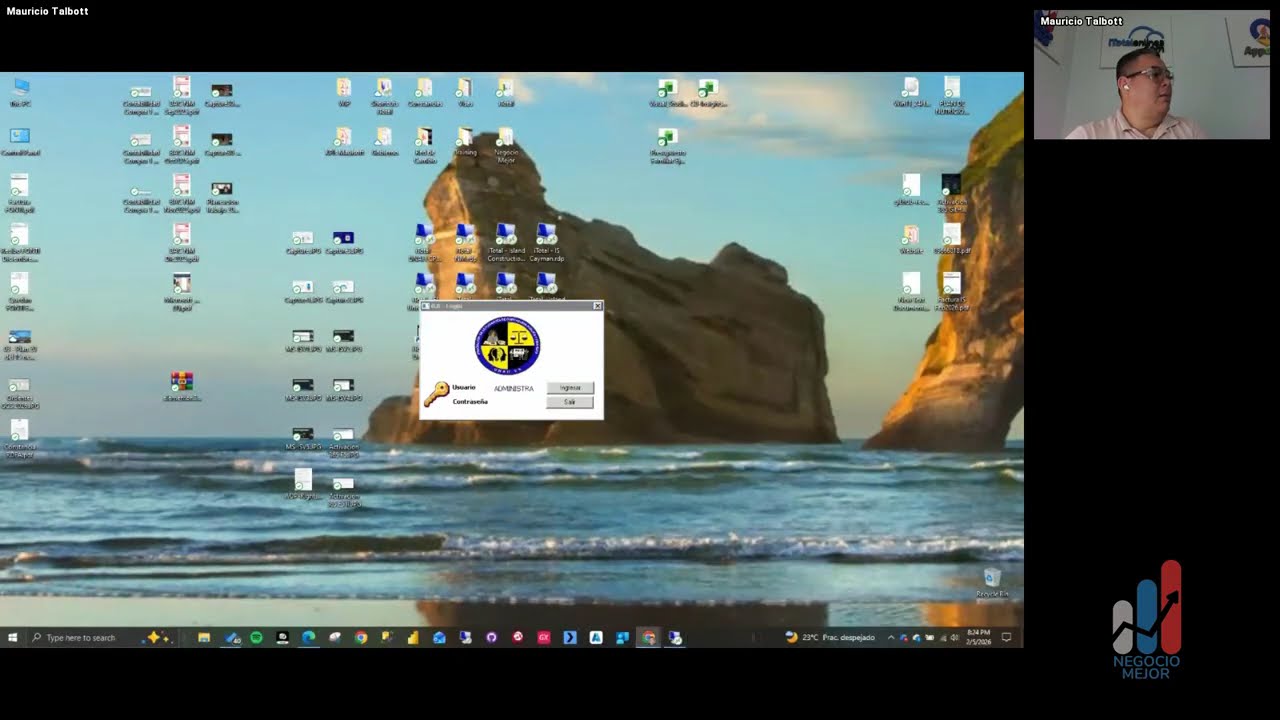Select the Website folder icon
Image resolution: width=1280 pixels, height=720 pixels.
point(910,239)
